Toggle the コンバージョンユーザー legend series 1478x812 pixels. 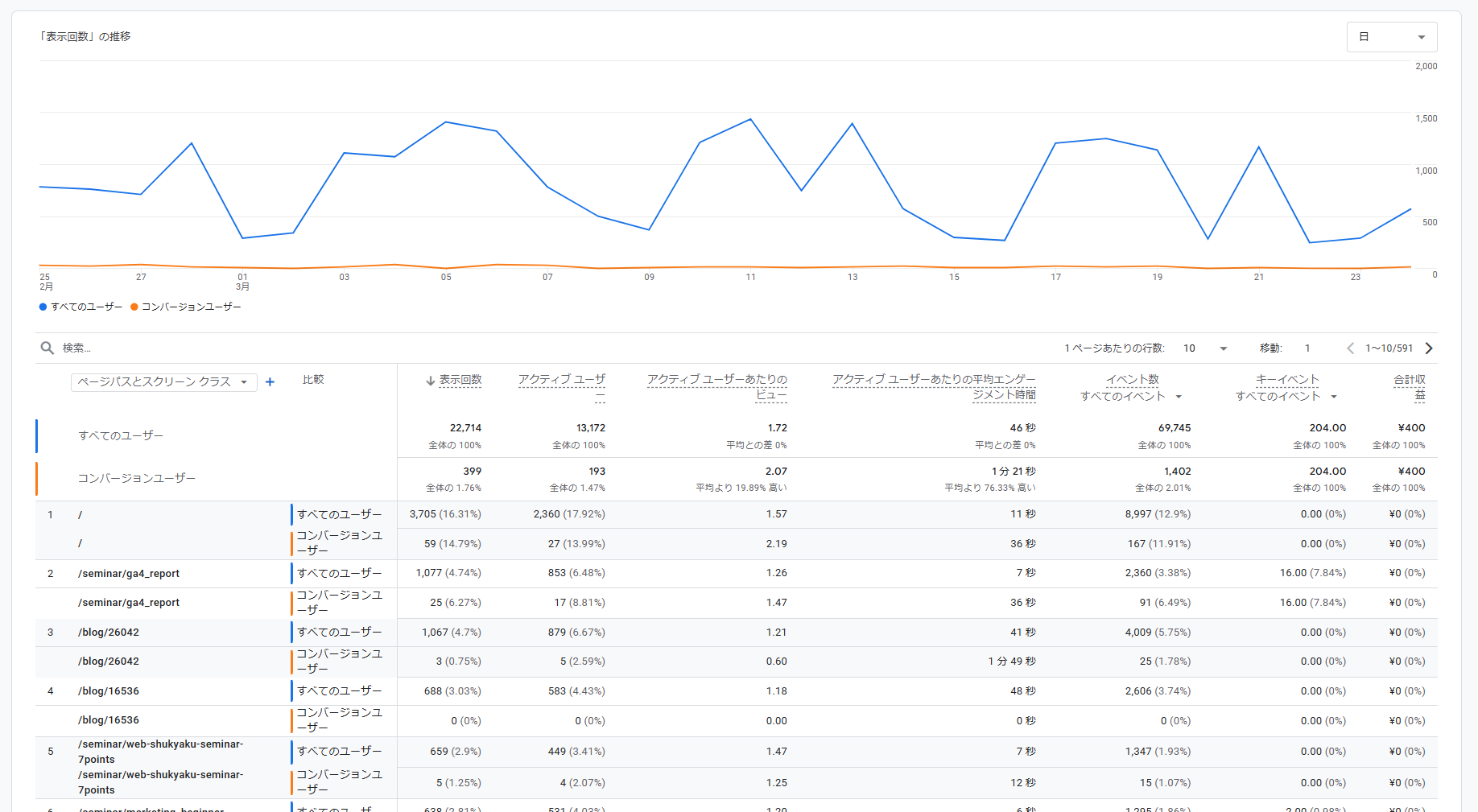click(186, 307)
